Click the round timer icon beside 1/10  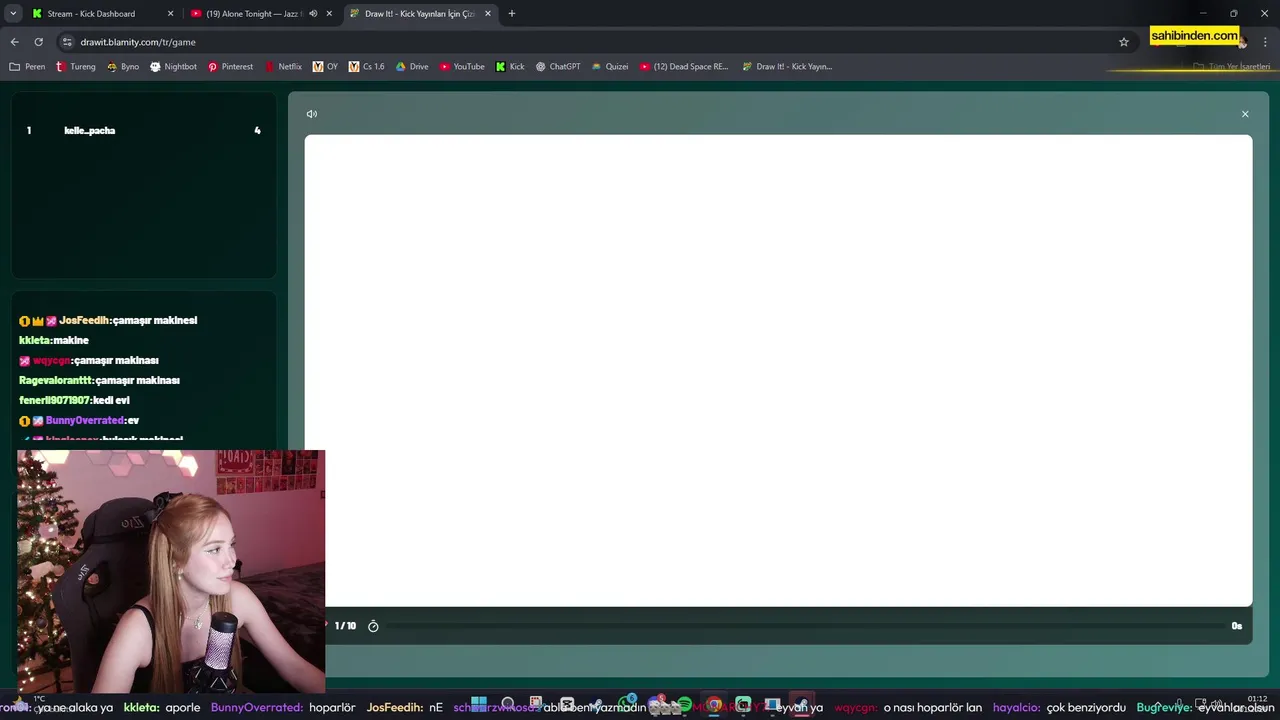(x=373, y=626)
